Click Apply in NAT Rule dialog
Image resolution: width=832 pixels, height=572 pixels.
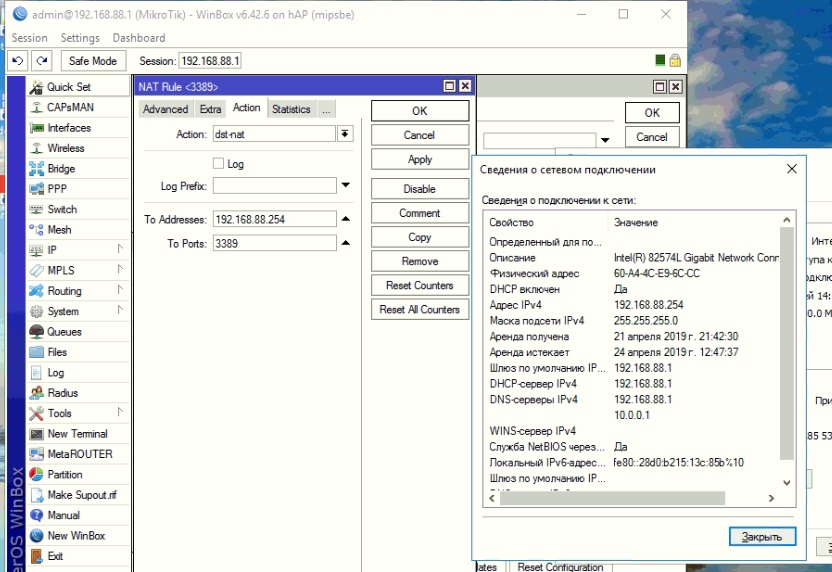(420, 159)
